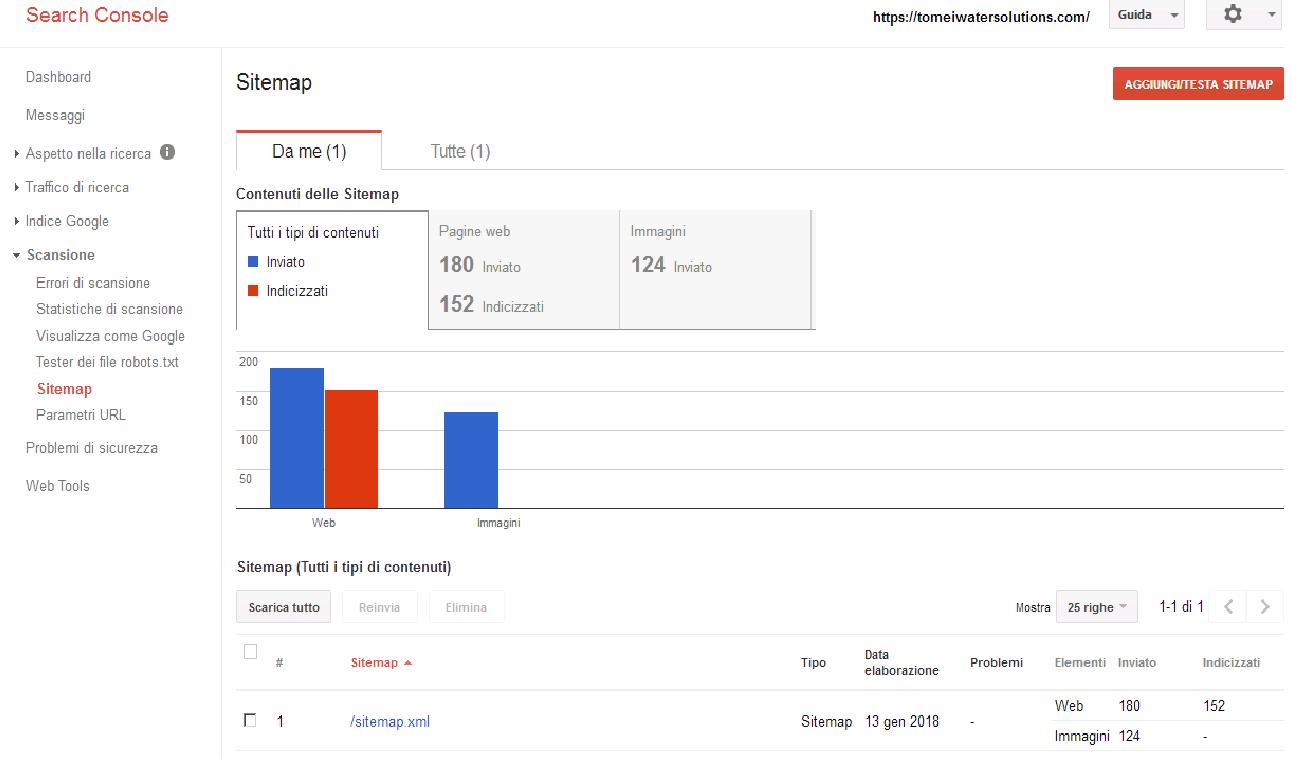This screenshot has height=759, width=1292.
Task: Open Messaggi in the sidebar
Action: tap(55, 115)
